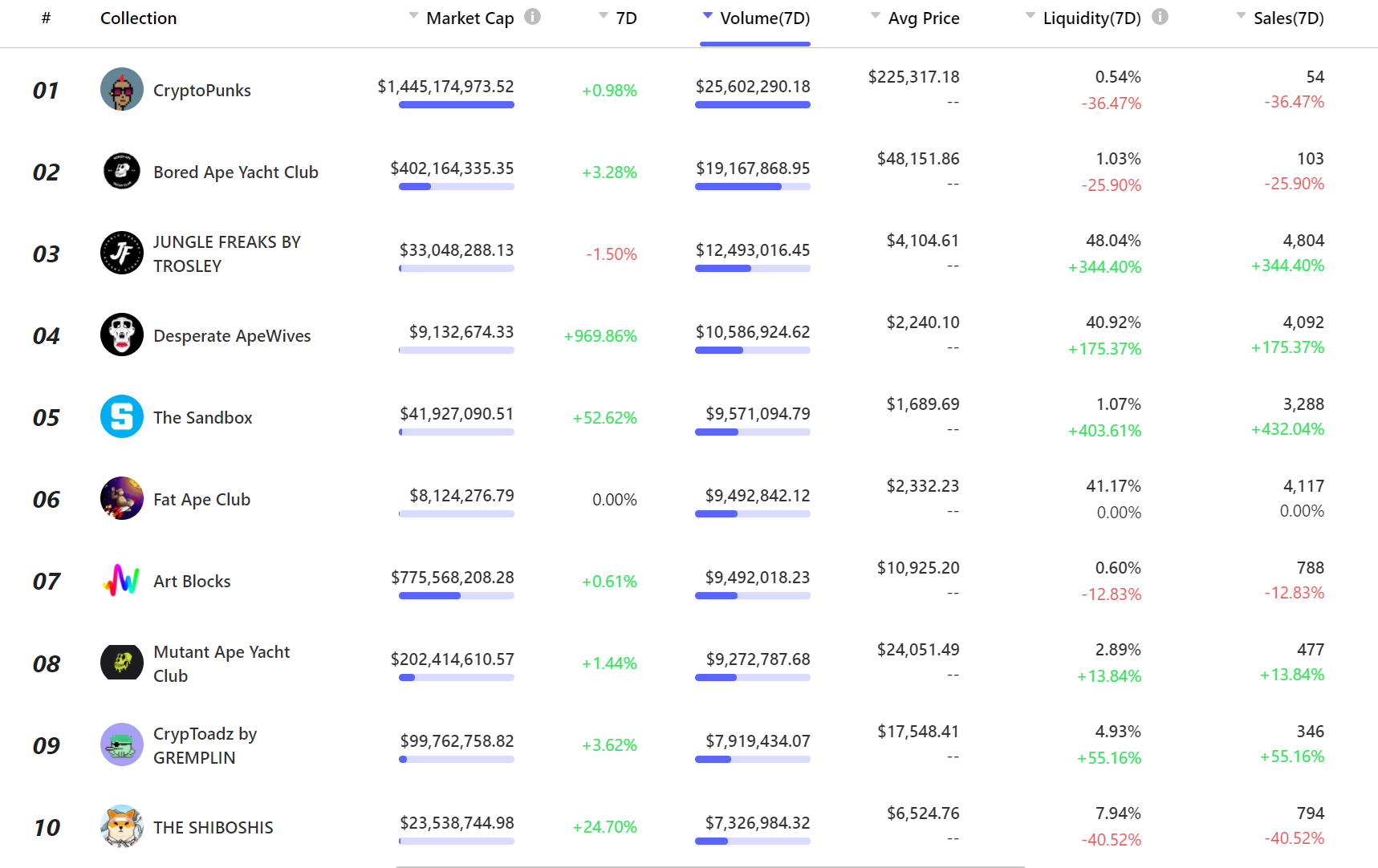Open the CrypToadz by GREMPLIN avatar
Viewport: 1378px width, 868px height.
coord(122,744)
